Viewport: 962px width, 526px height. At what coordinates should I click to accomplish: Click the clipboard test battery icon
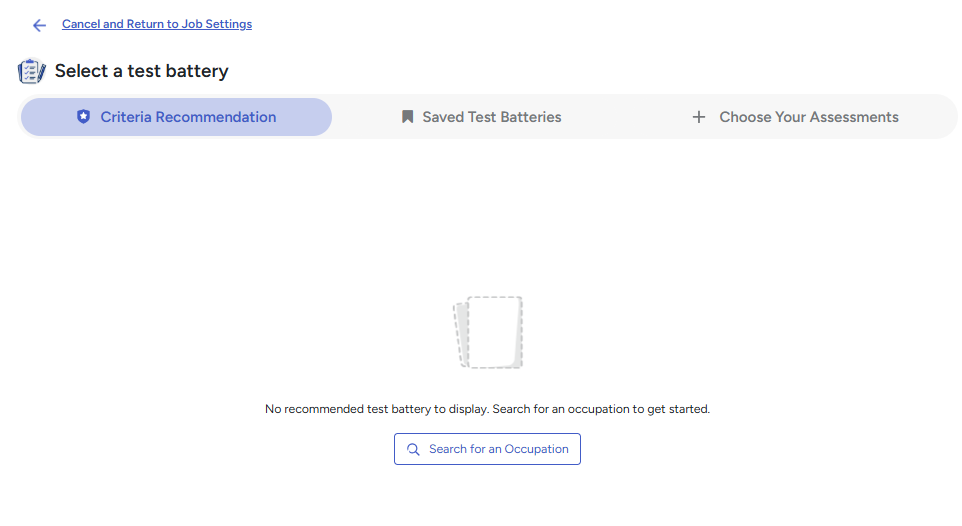click(31, 71)
